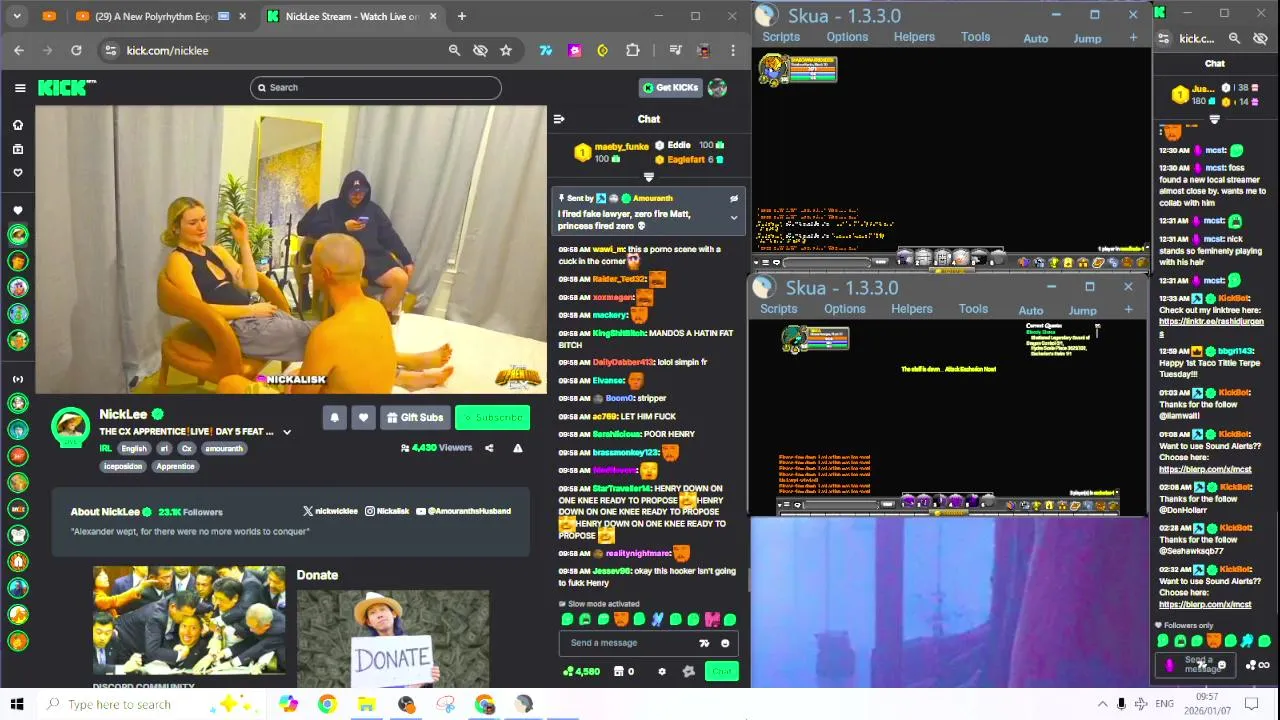Open Chrome zoom magnifier icon
Viewport: 1280px width, 720px height.
point(454,50)
